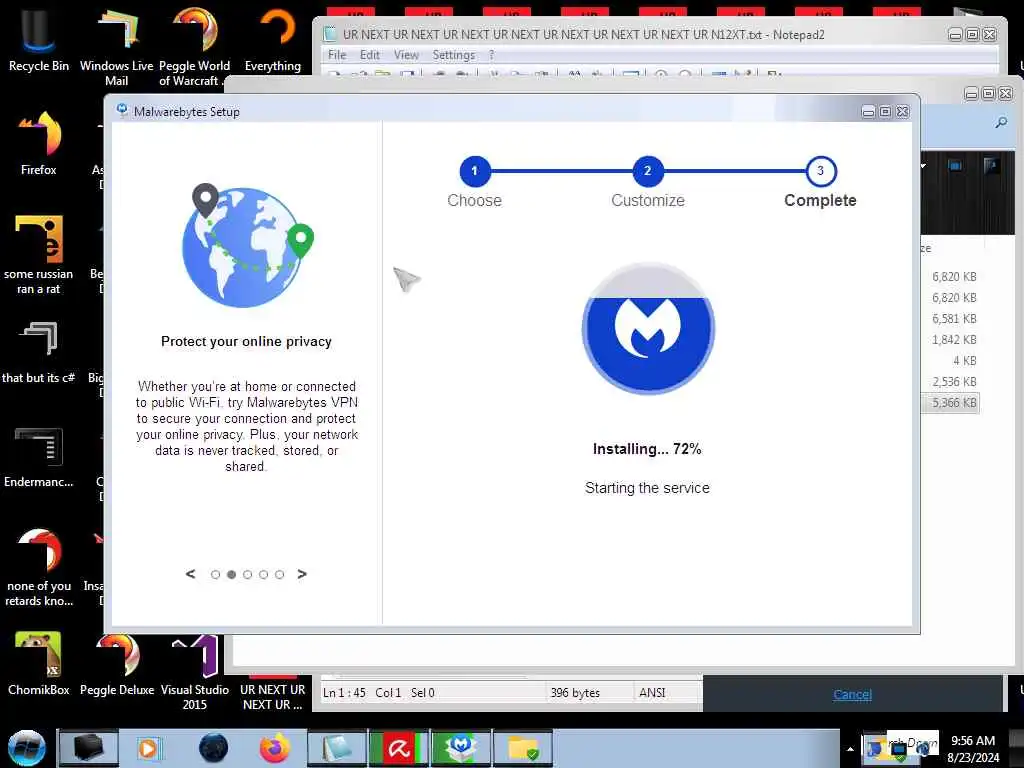The width and height of the screenshot is (1024, 768).
Task: Open Avira taskbar icon
Action: [398, 748]
